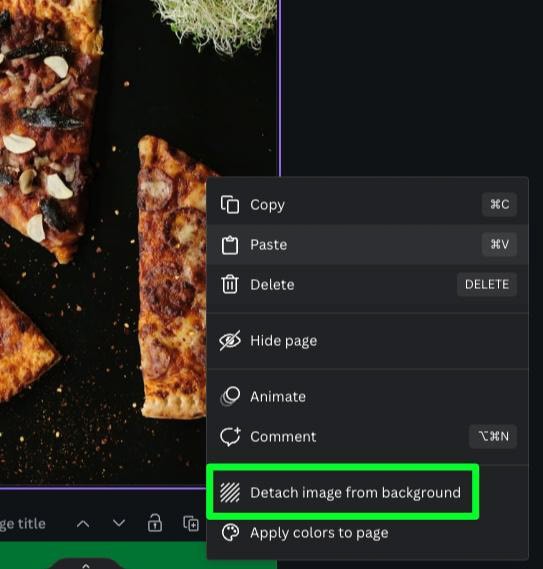Click the page title text field
Screen dimensions: 543x569
pyautogui.click(x=23, y=524)
